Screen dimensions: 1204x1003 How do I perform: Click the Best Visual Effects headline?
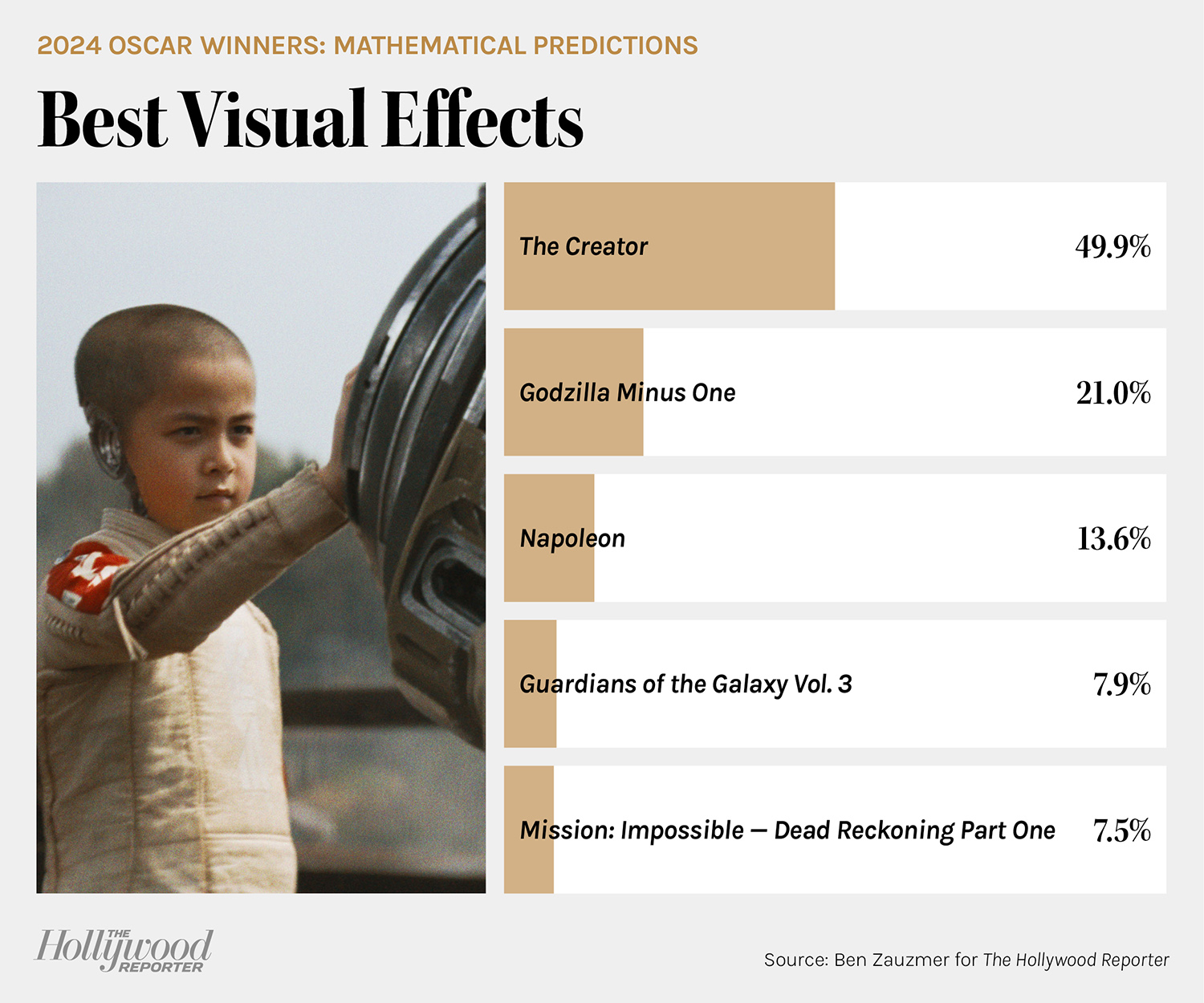(x=310, y=120)
